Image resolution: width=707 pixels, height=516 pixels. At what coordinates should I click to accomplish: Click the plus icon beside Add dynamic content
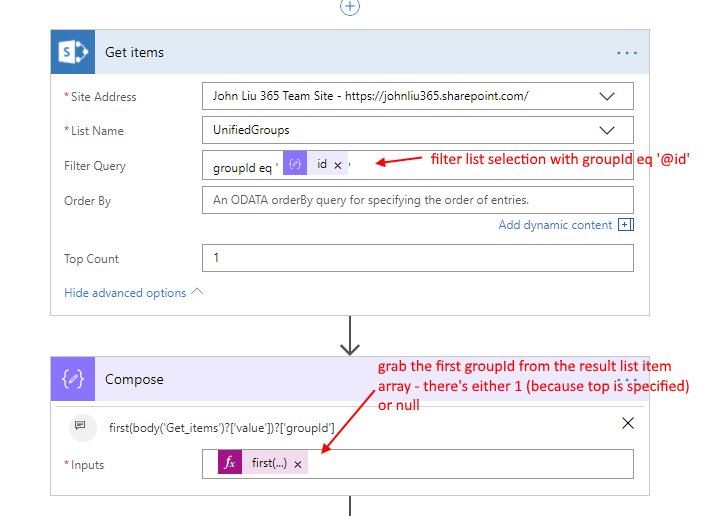tap(626, 225)
